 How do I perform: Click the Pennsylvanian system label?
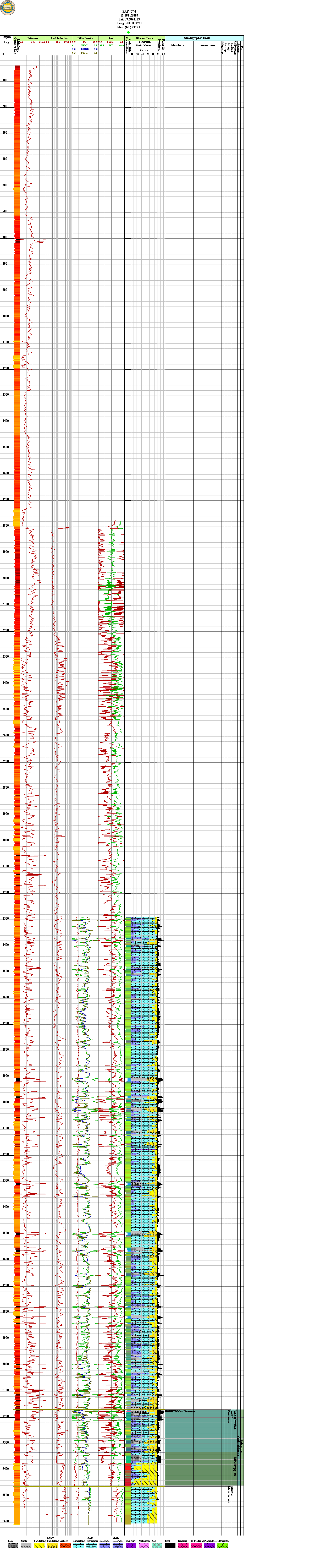(x=235, y=1419)
